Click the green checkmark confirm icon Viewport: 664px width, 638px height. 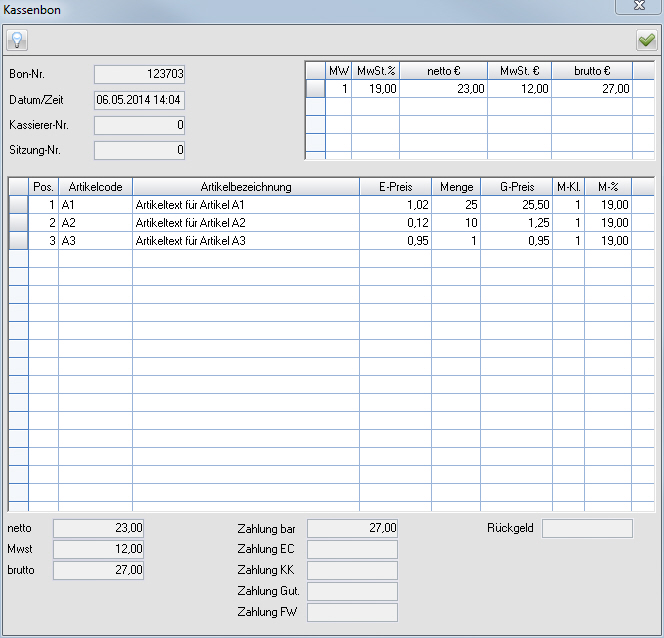click(646, 40)
